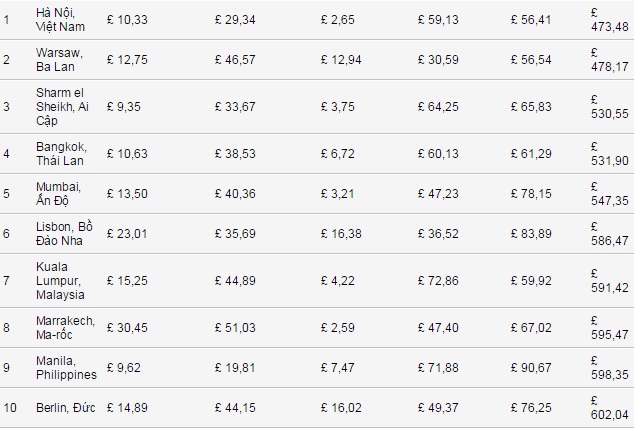Image resolution: width=636 pixels, height=428 pixels.
Task: Click the total value £ 602,04
Action: coord(610,408)
